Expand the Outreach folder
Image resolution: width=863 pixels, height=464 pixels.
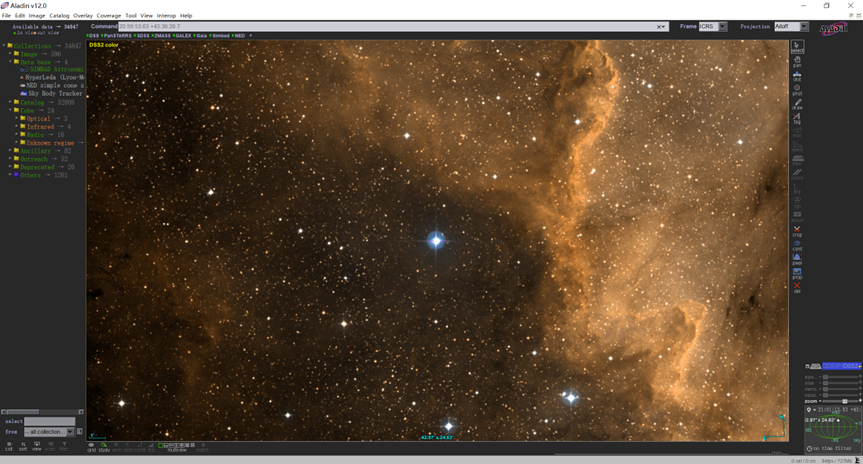(10, 159)
